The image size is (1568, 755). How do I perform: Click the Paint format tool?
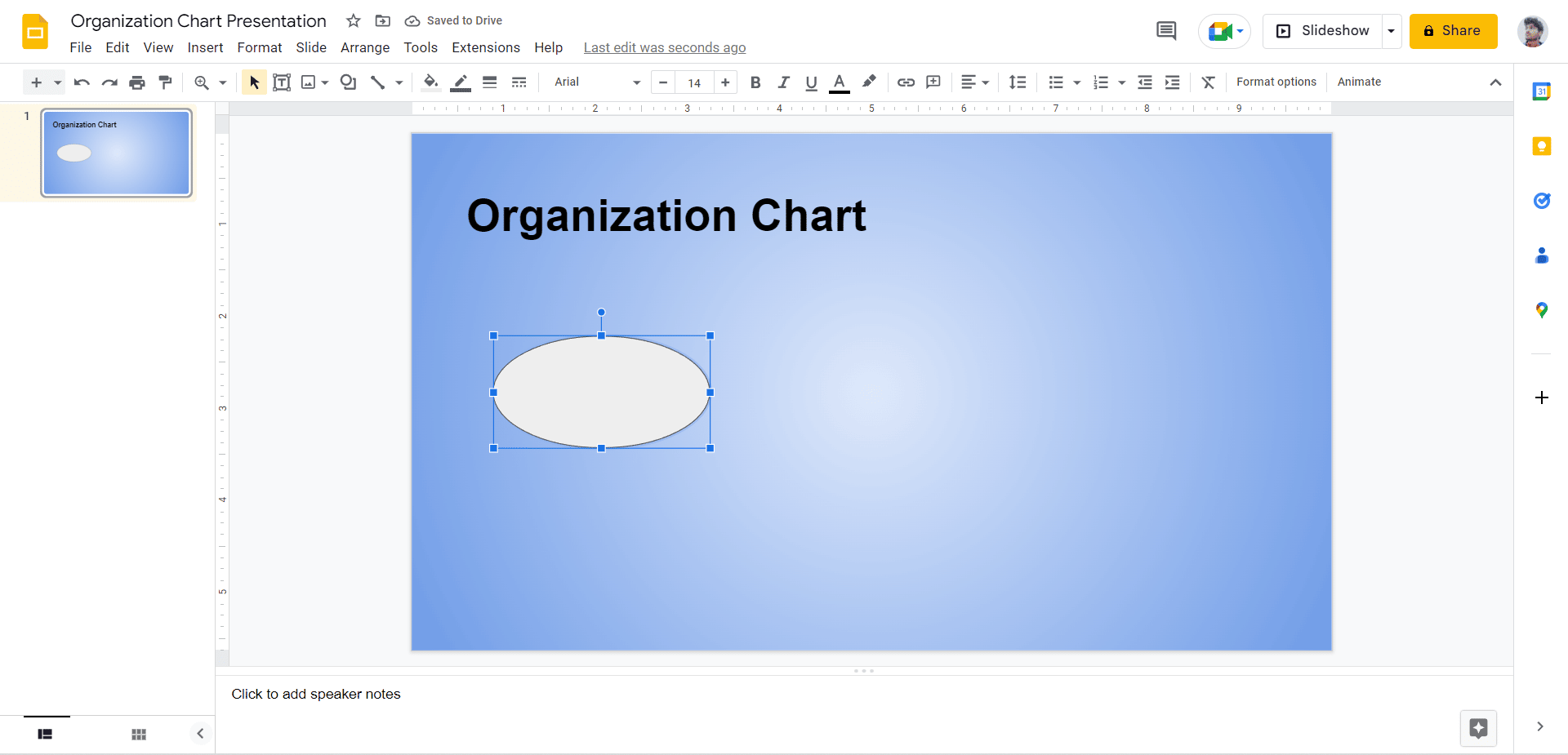(x=165, y=82)
